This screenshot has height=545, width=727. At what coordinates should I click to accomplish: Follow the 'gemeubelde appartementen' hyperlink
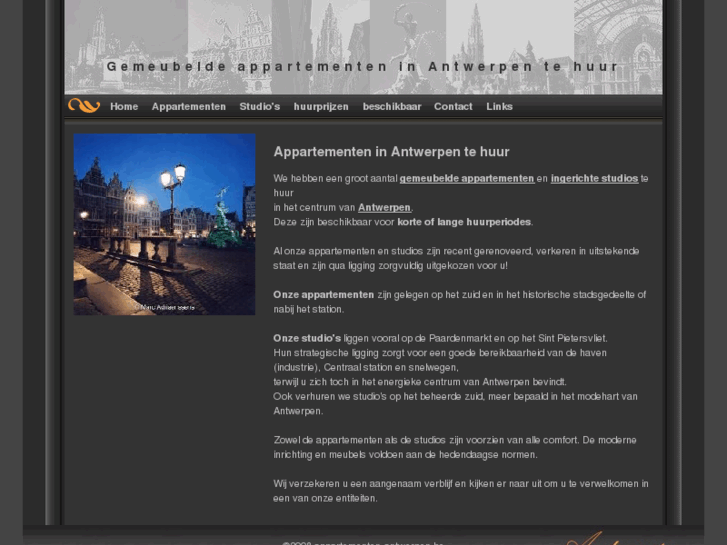[x=466, y=178]
